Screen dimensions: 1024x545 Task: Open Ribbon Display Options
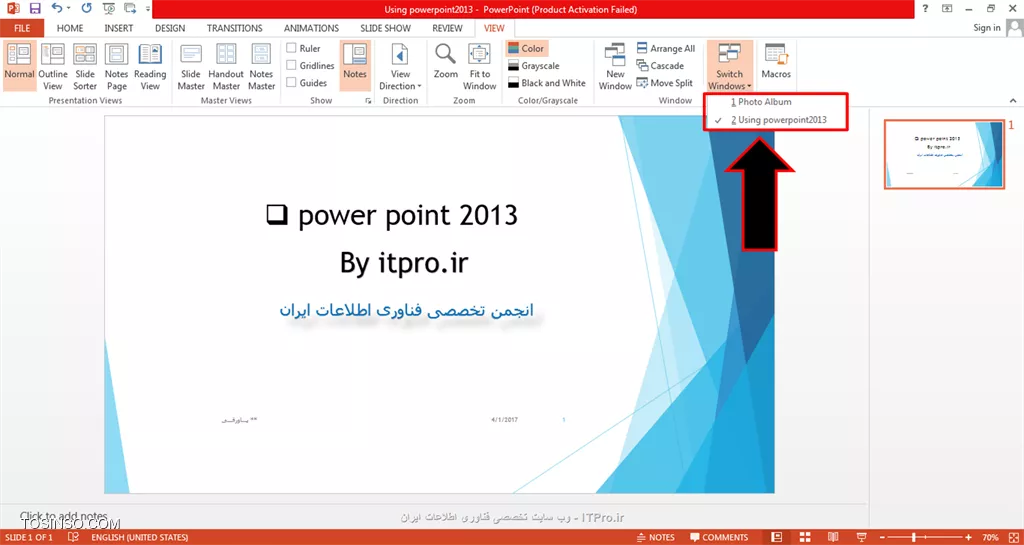[947, 8]
